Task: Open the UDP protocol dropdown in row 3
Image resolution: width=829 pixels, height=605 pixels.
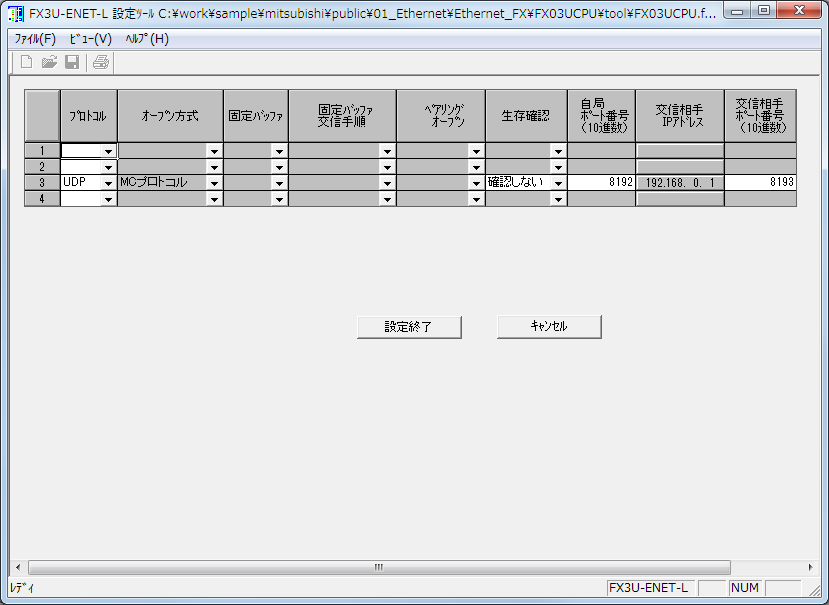Action: tap(110, 181)
